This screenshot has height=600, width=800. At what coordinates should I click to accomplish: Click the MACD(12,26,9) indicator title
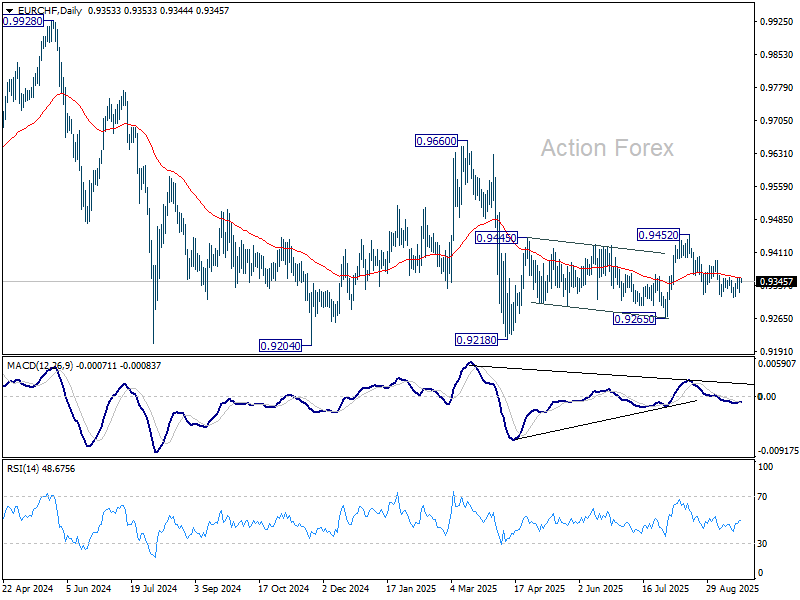point(40,365)
